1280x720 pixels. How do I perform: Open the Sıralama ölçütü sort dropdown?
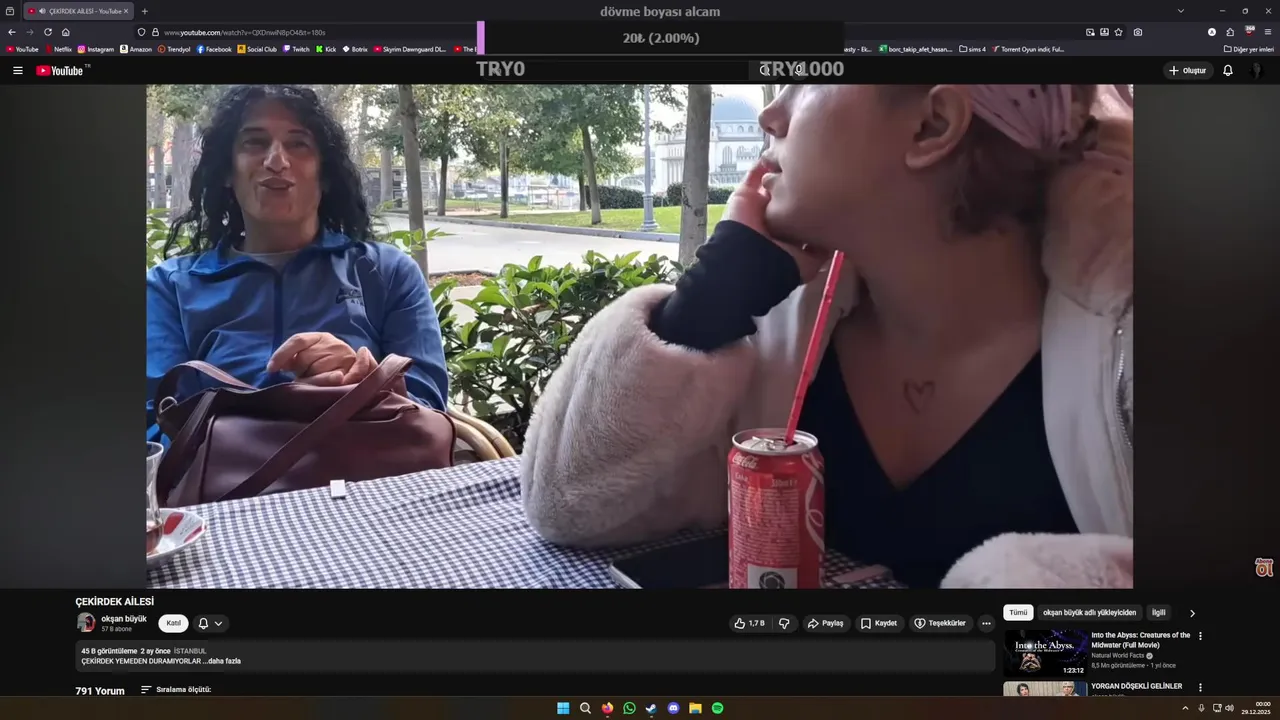tap(176, 690)
